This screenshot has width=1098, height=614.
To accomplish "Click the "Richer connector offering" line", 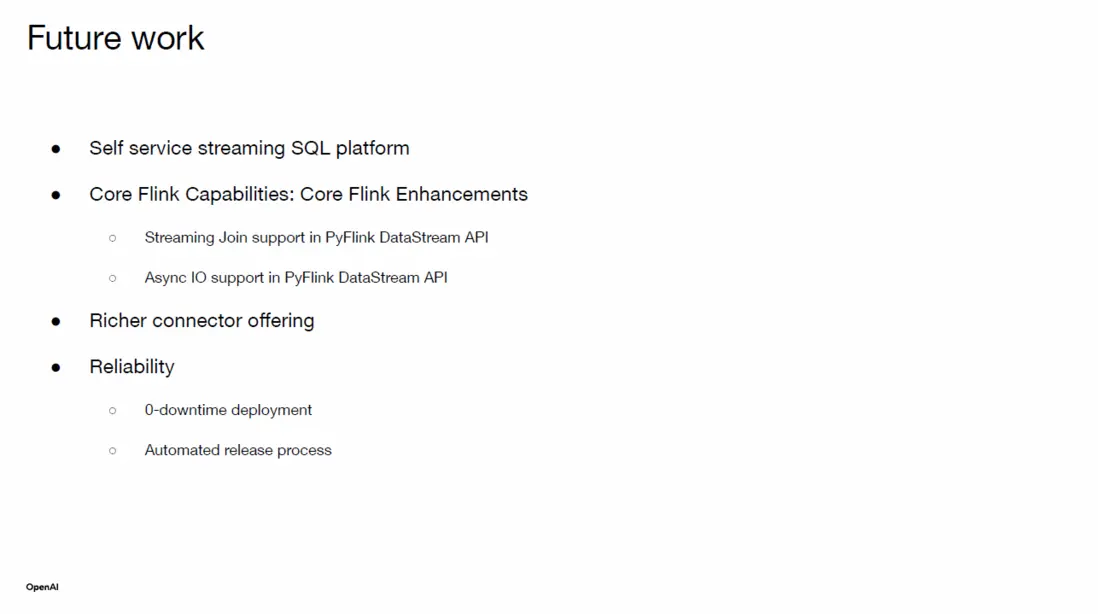I will coord(201,321).
